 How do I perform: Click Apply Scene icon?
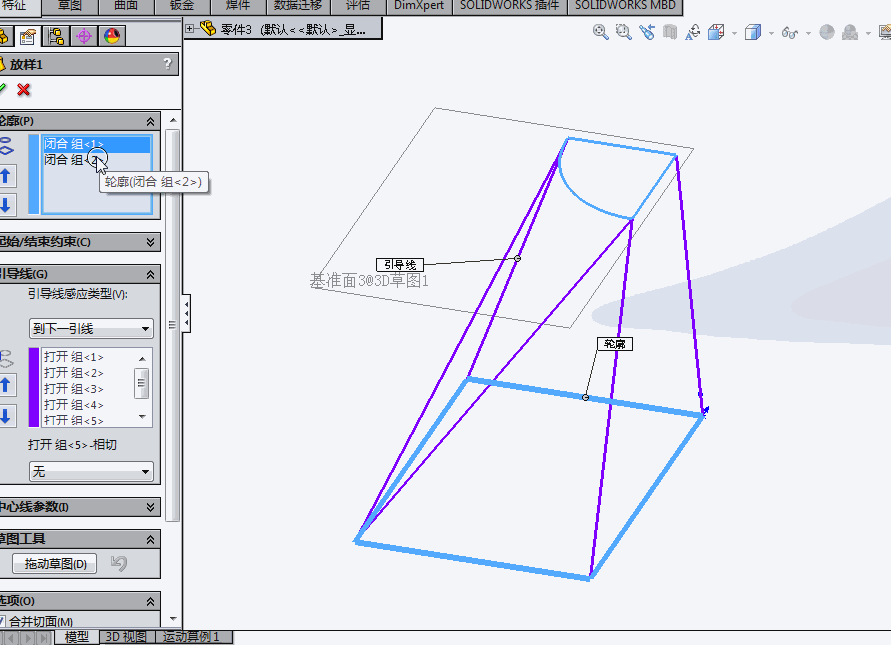click(850, 32)
